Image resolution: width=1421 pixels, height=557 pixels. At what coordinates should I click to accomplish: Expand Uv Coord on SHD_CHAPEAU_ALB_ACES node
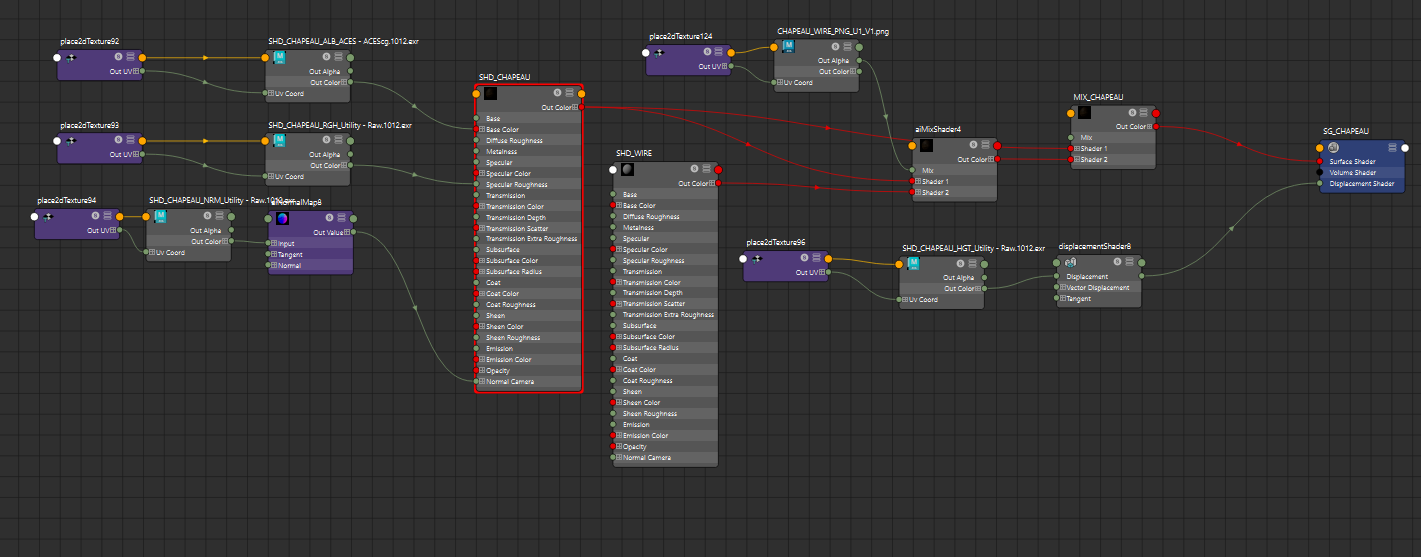pyautogui.click(x=270, y=93)
